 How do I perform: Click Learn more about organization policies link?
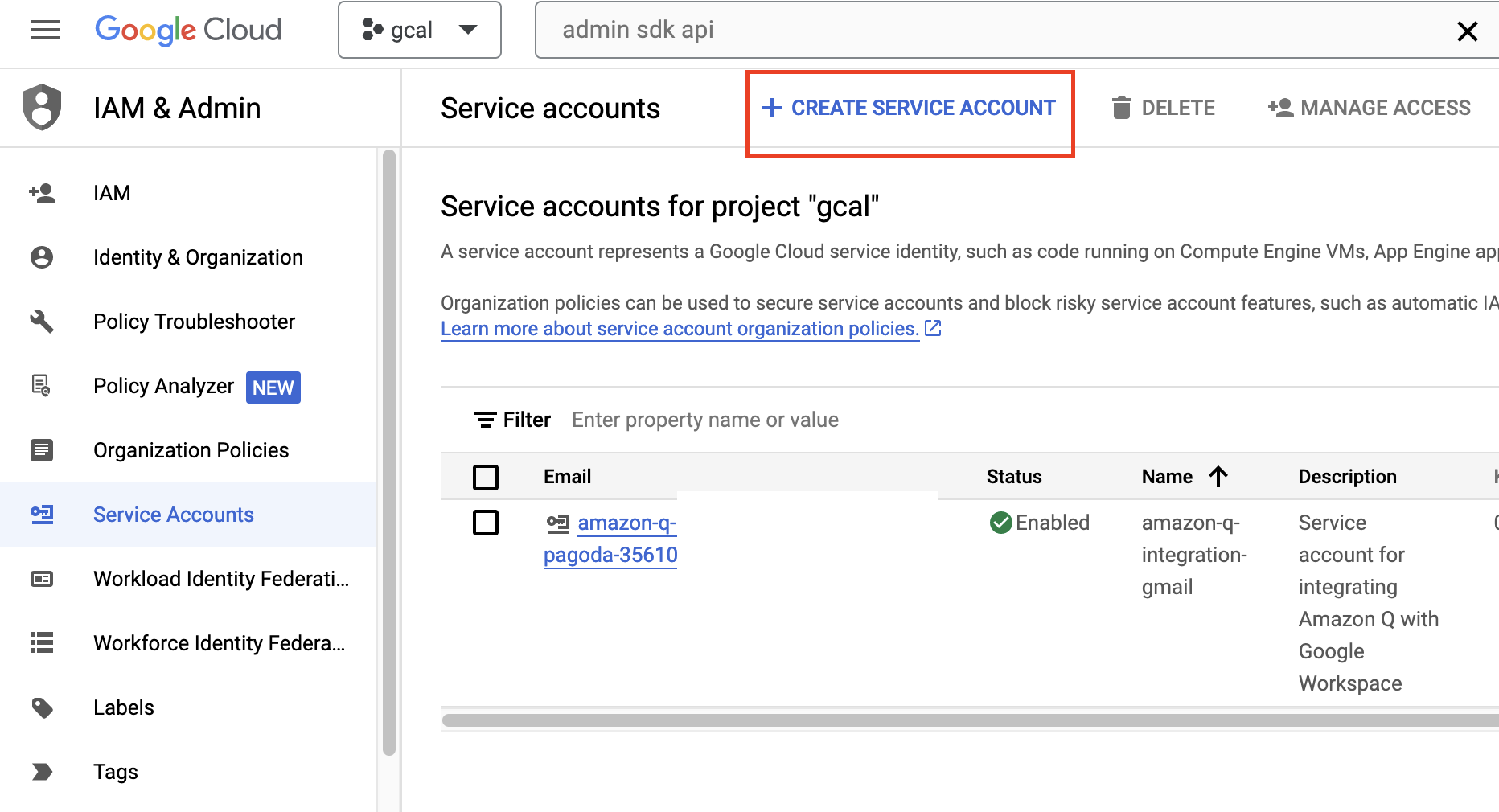pyautogui.click(x=680, y=329)
